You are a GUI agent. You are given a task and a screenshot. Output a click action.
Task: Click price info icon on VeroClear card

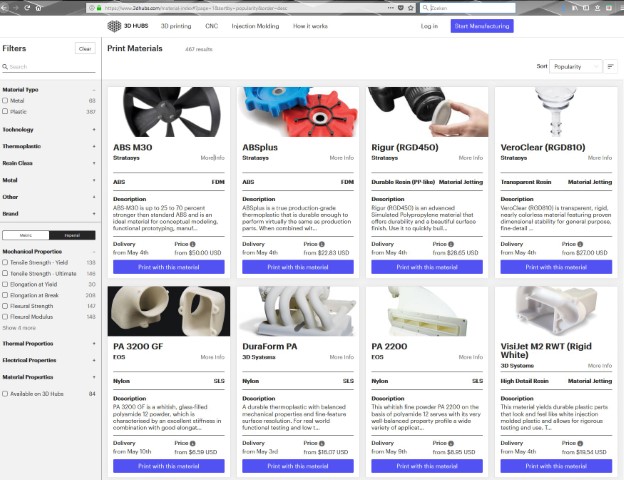point(581,243)
